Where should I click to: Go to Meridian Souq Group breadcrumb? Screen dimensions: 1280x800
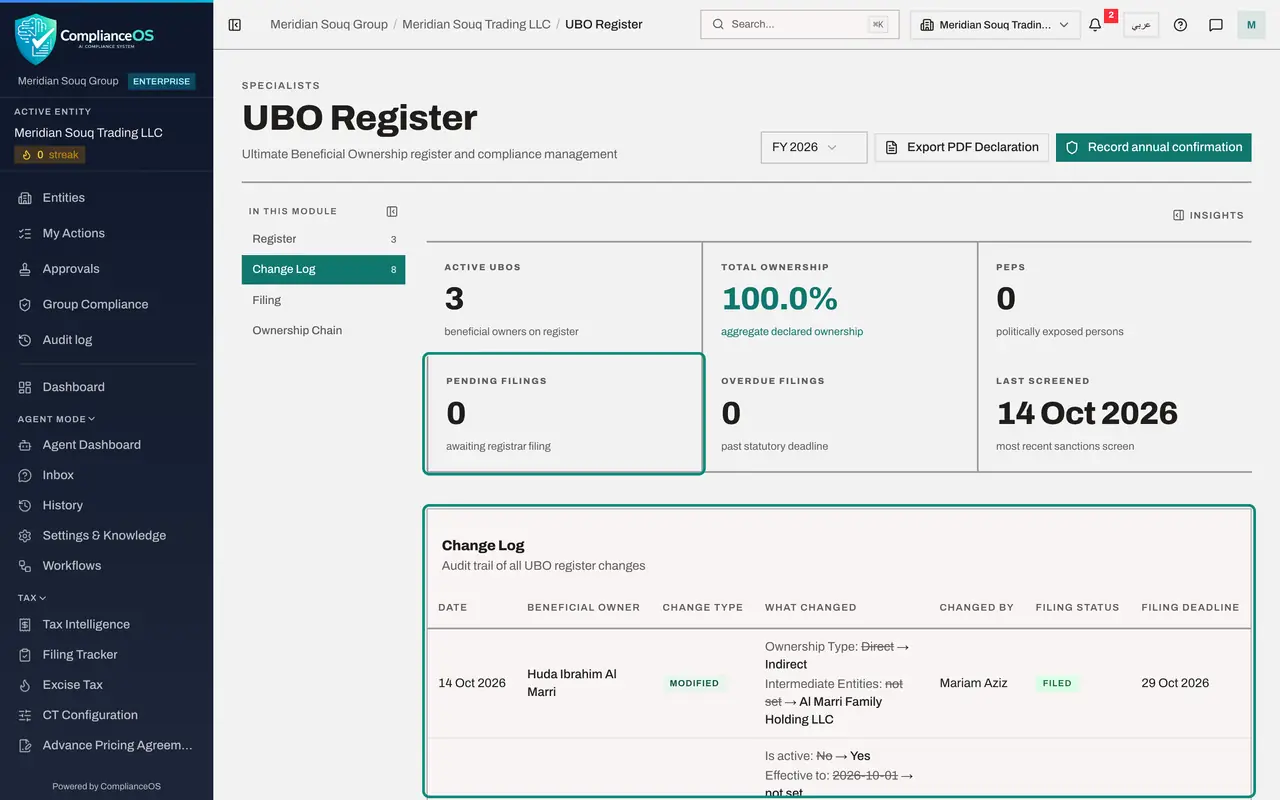point(329,24)
